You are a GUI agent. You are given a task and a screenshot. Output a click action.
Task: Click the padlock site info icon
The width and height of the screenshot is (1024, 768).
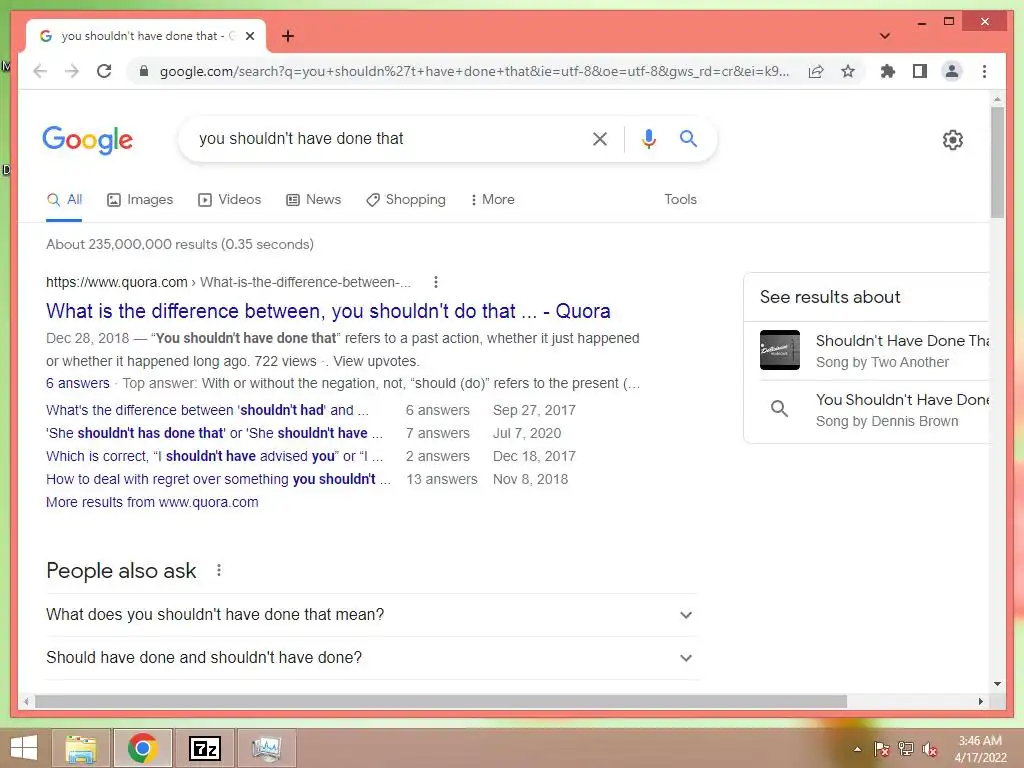(144, 71)
